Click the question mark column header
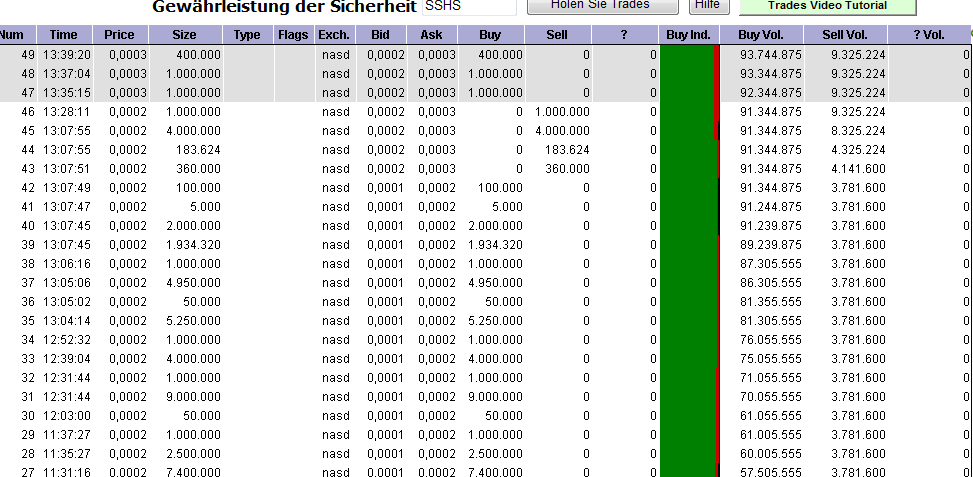Image resolution: width=973 pixels, height=477 pixels. pos(624,35)
